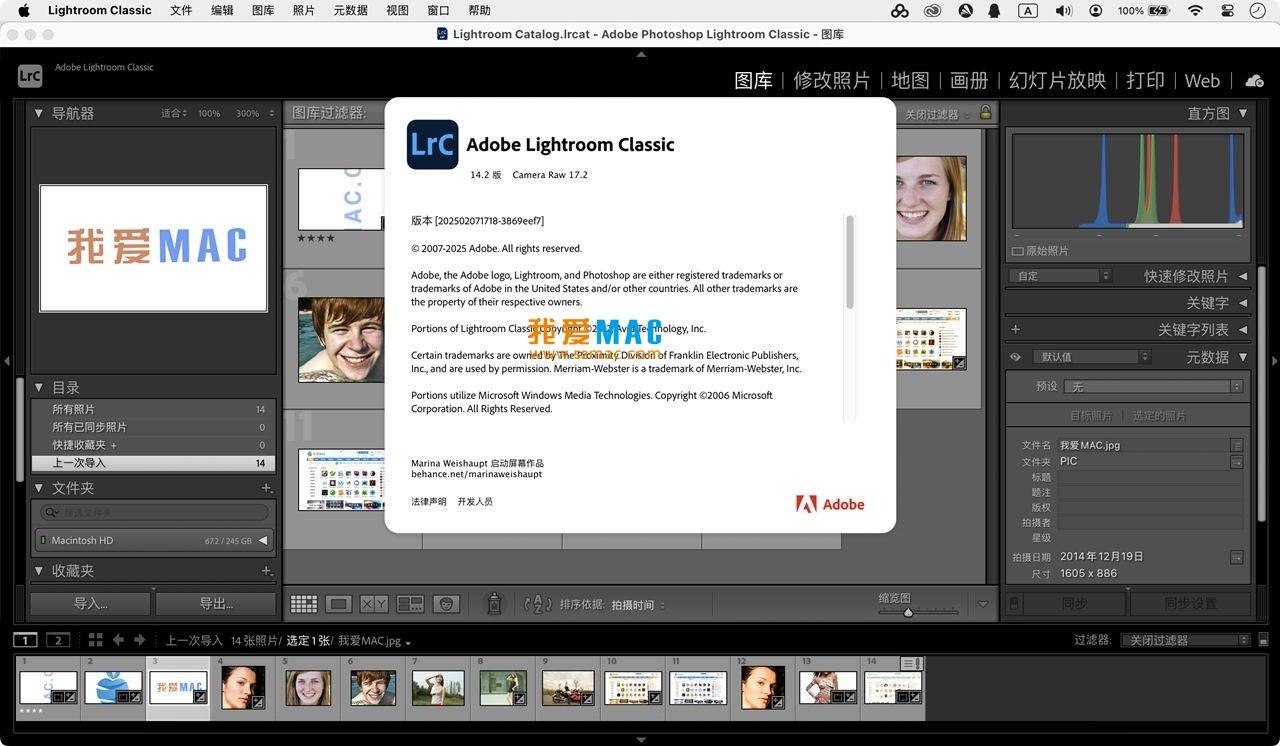
Task: Click the LrC identity plate logo
Action: tap(30, 75)
